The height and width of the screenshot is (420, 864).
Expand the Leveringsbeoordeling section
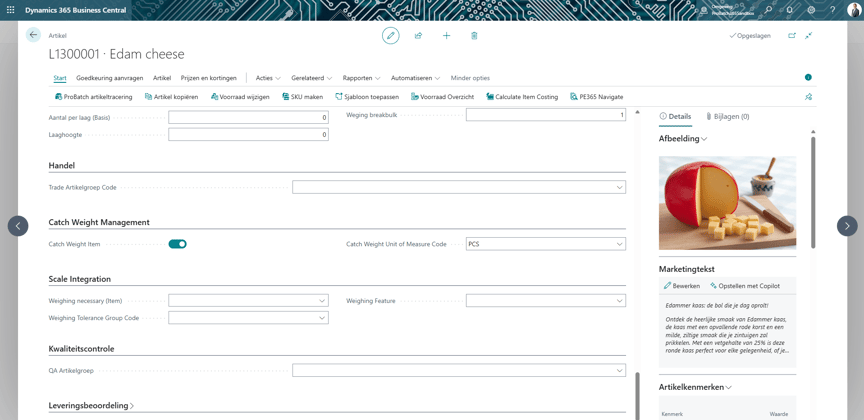click(91, 406)
